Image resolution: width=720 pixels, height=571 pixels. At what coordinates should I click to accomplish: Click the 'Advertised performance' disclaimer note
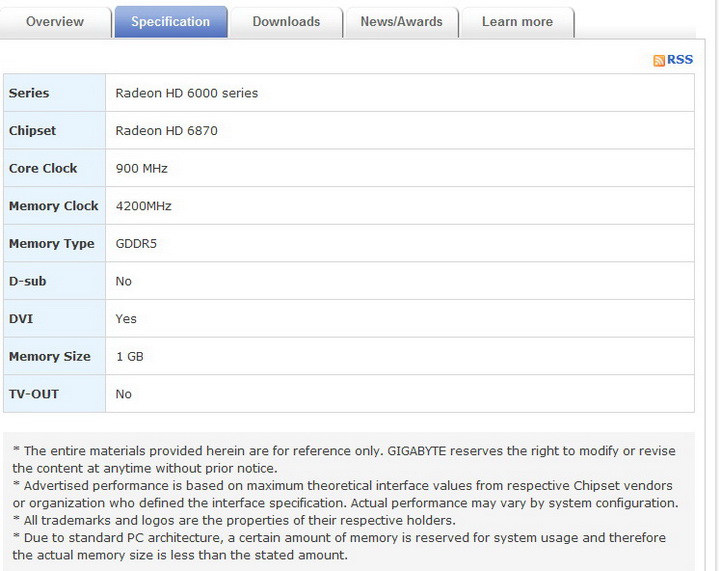(x=345, y=494)
